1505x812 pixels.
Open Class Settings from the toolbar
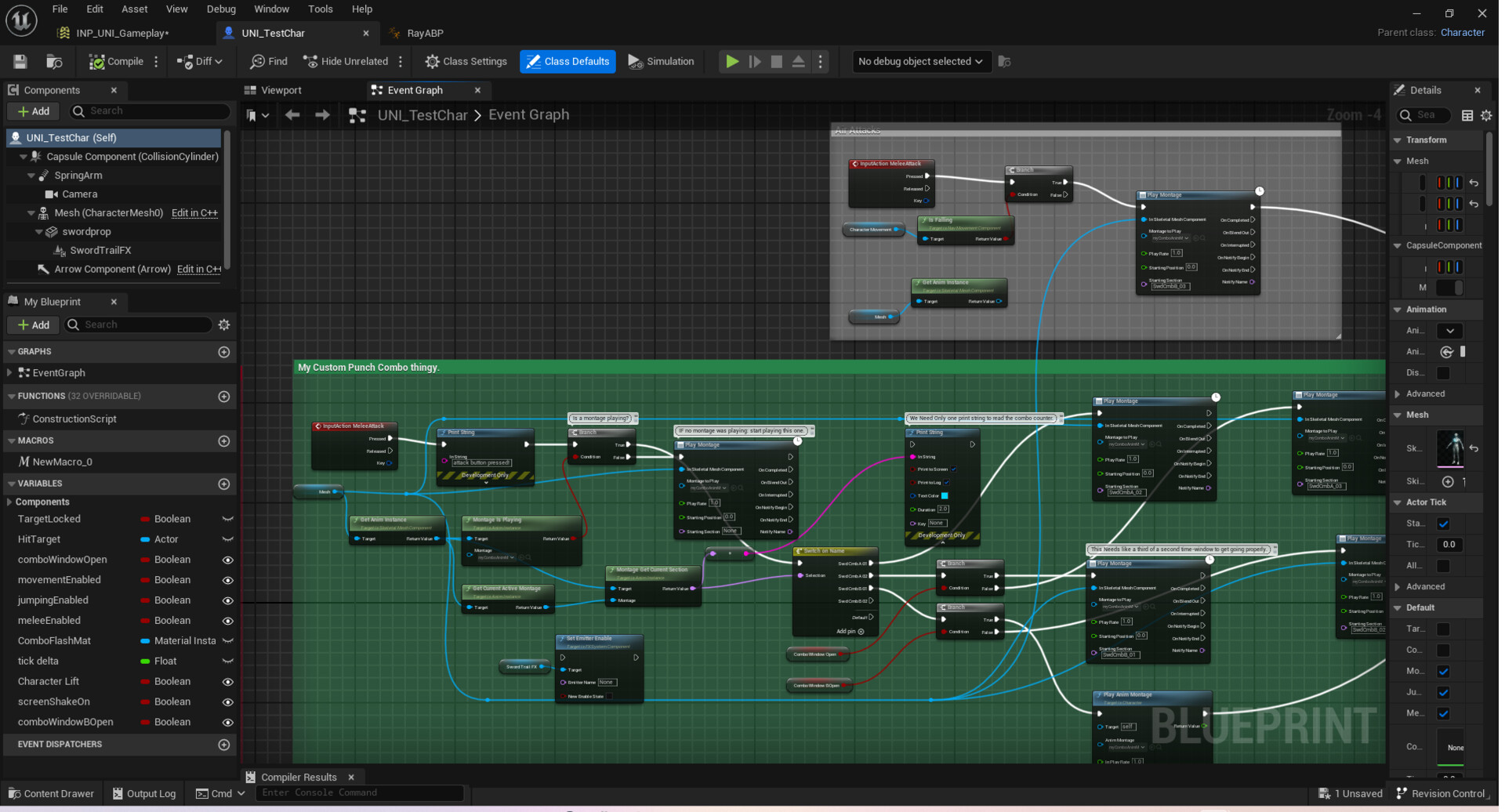pyautogui.click(x=465, y=61)
